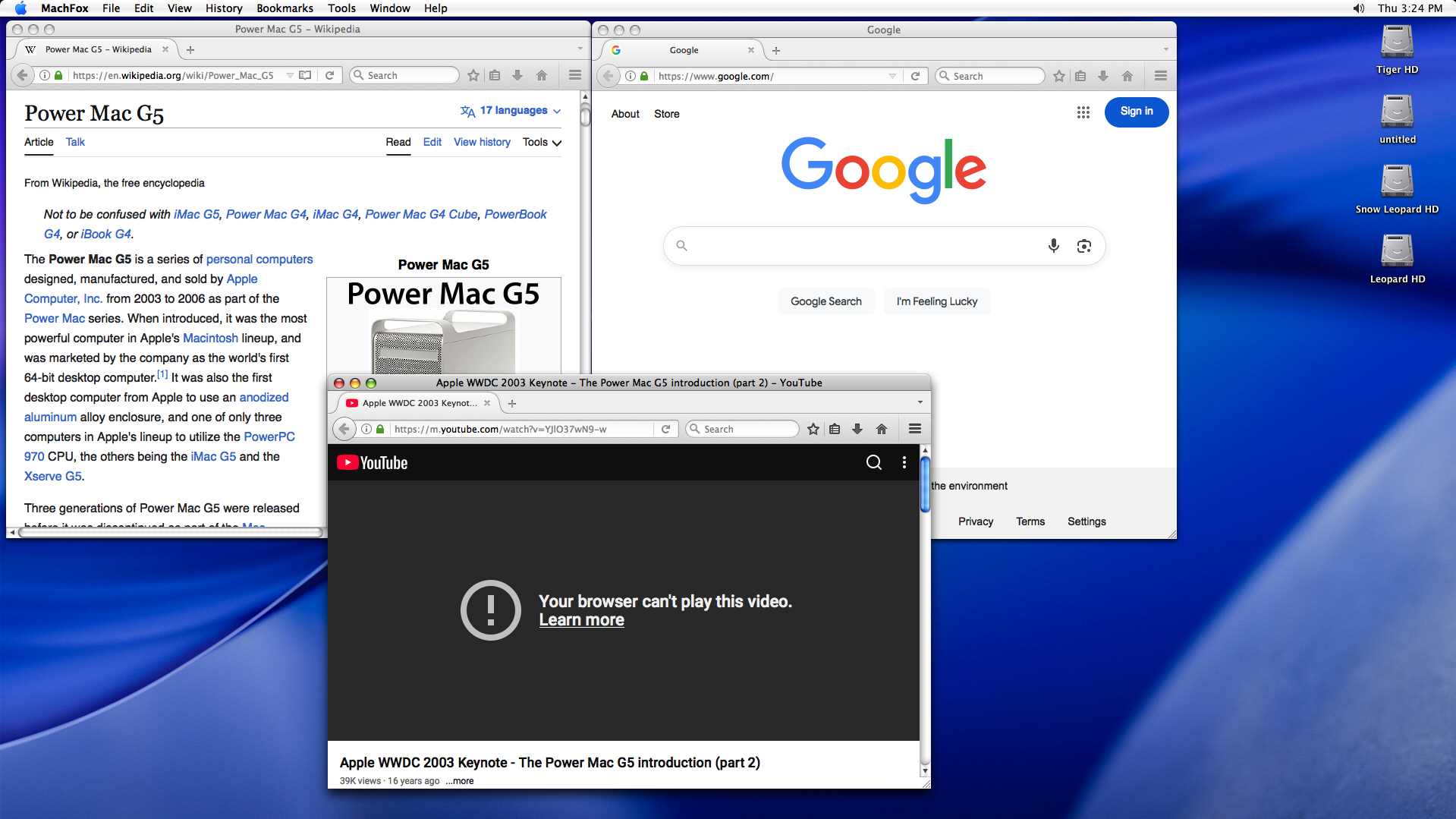Open the hamburger menu in the Google window
The height and width of the screenshot is (819, 1456).
(x=1161, y=76)
